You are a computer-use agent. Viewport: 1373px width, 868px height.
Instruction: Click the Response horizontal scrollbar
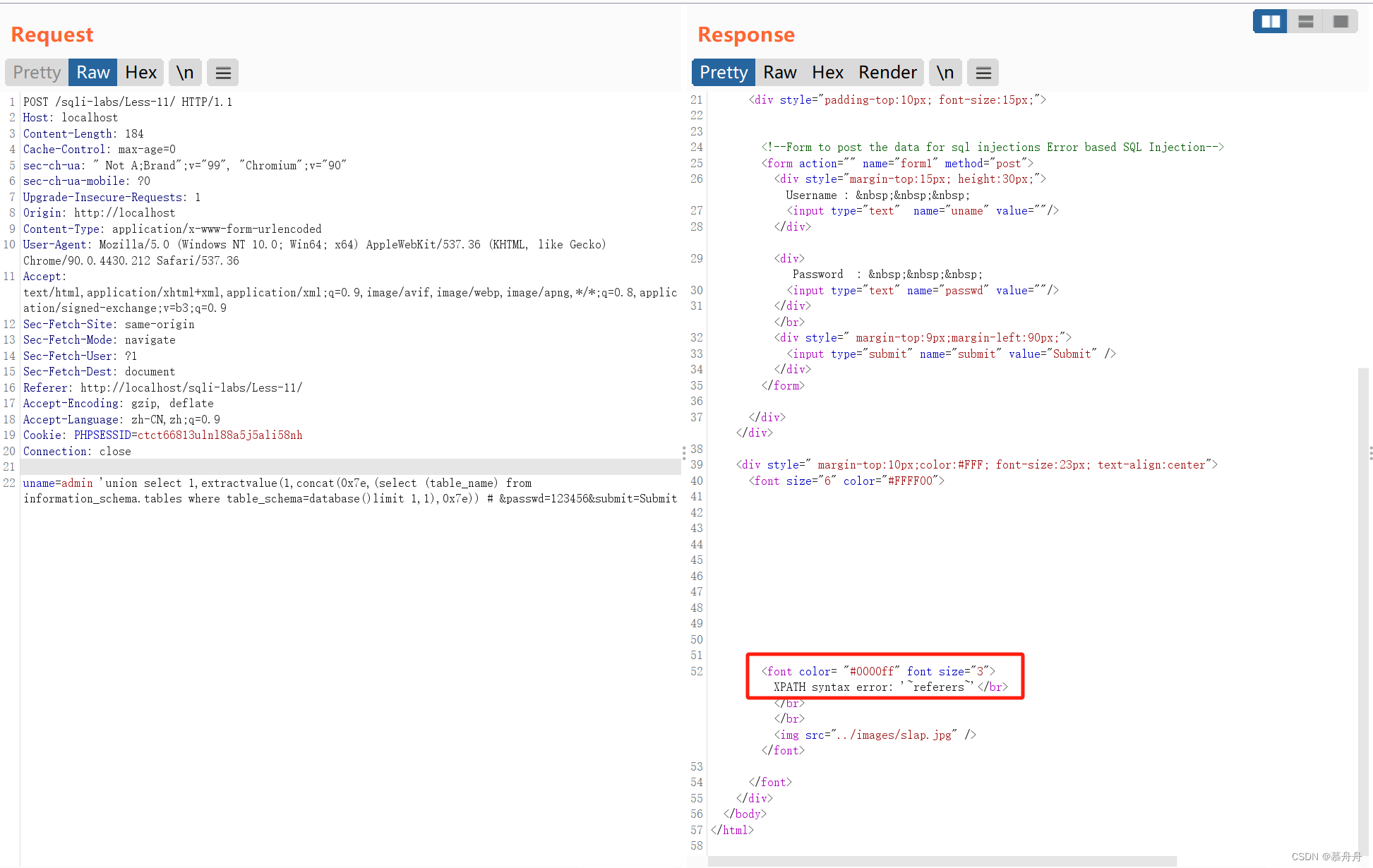tap(942, 861)
